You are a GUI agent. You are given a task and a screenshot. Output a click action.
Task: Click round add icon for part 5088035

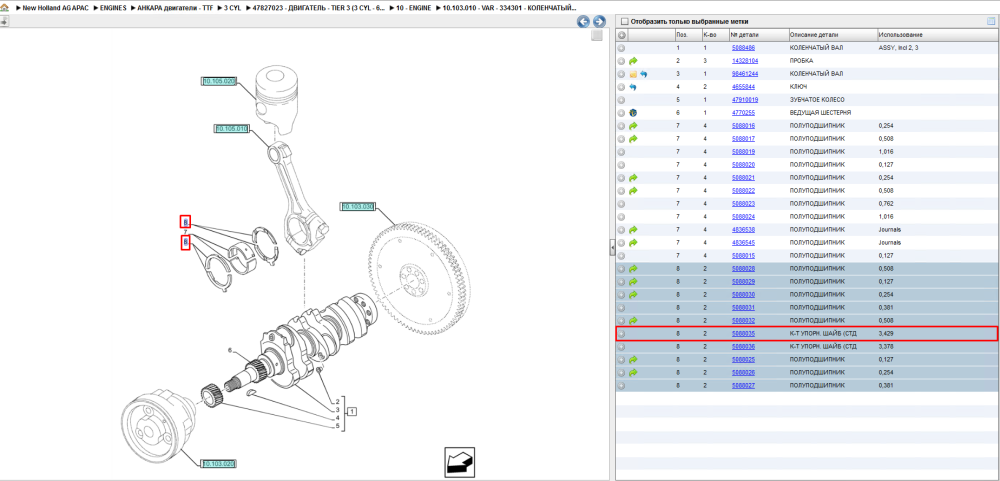click(x=621, y=334)
